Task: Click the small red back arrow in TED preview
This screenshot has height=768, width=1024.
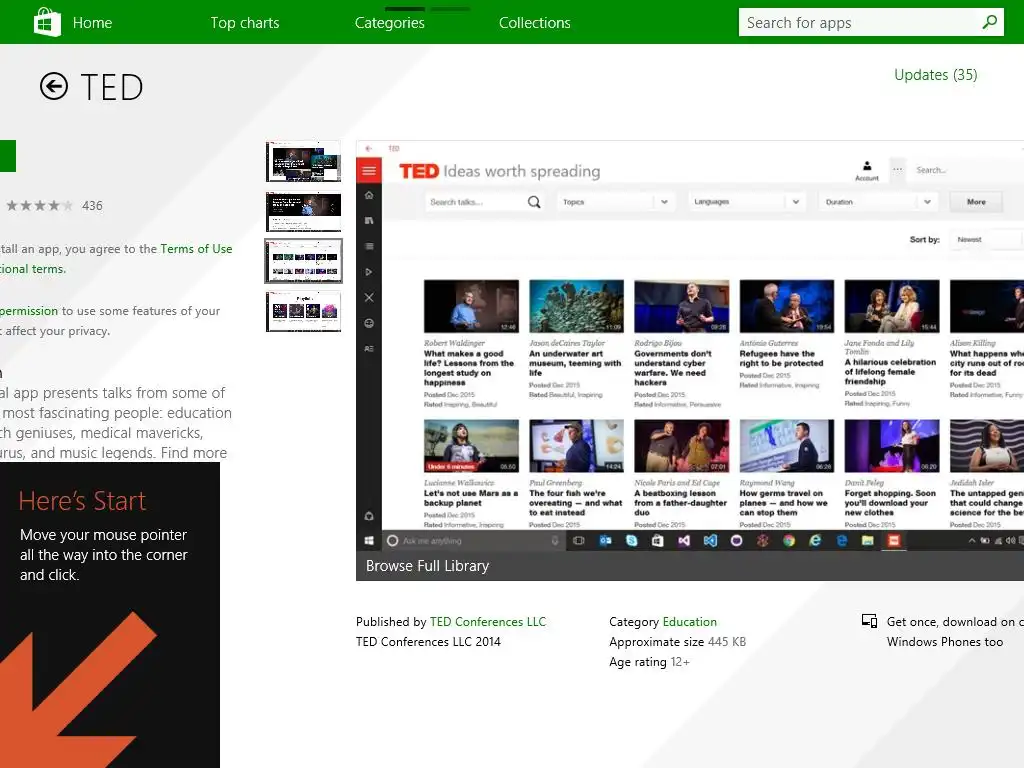Action: tap(369, 148)
